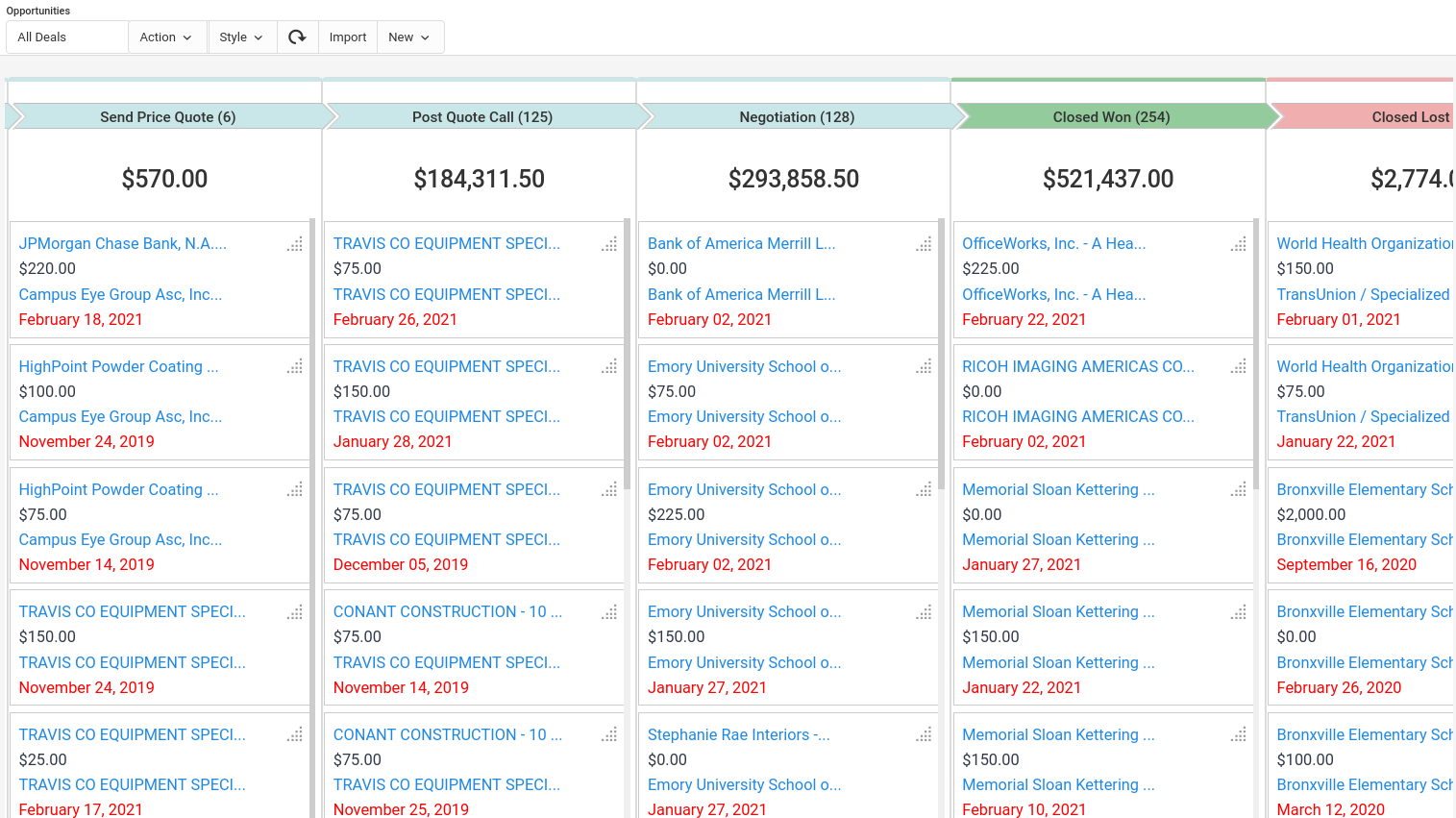Click the $184,311.50 Post Quote Call total
This screenshot has width=1456, height=818.
point(479,179)
